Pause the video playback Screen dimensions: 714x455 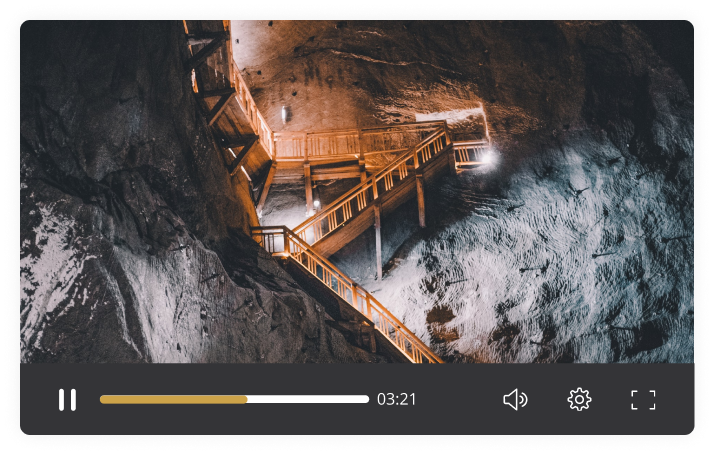click(67, 400)
